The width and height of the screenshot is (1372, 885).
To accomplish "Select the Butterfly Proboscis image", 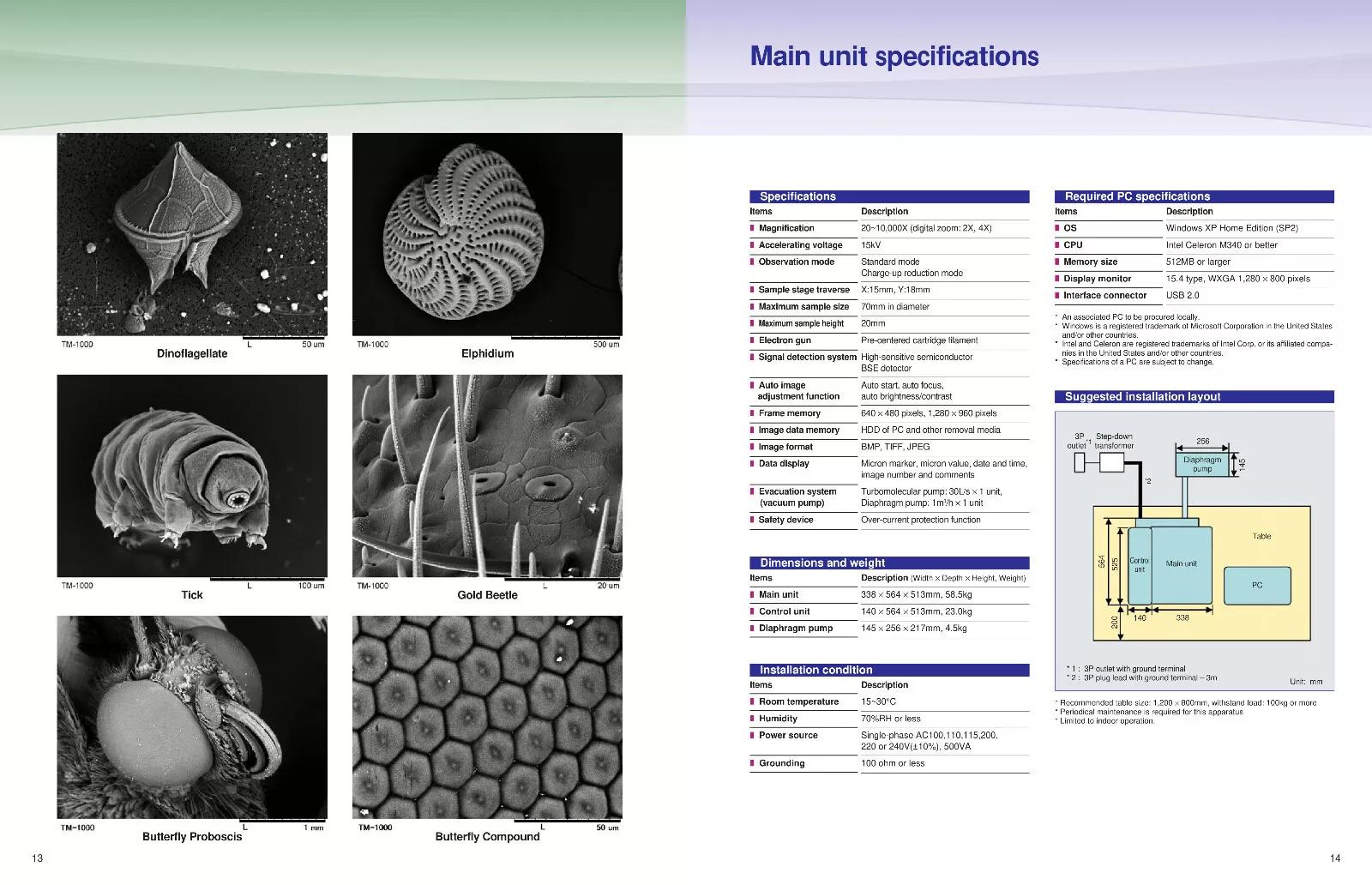I will tap(192, 717).
